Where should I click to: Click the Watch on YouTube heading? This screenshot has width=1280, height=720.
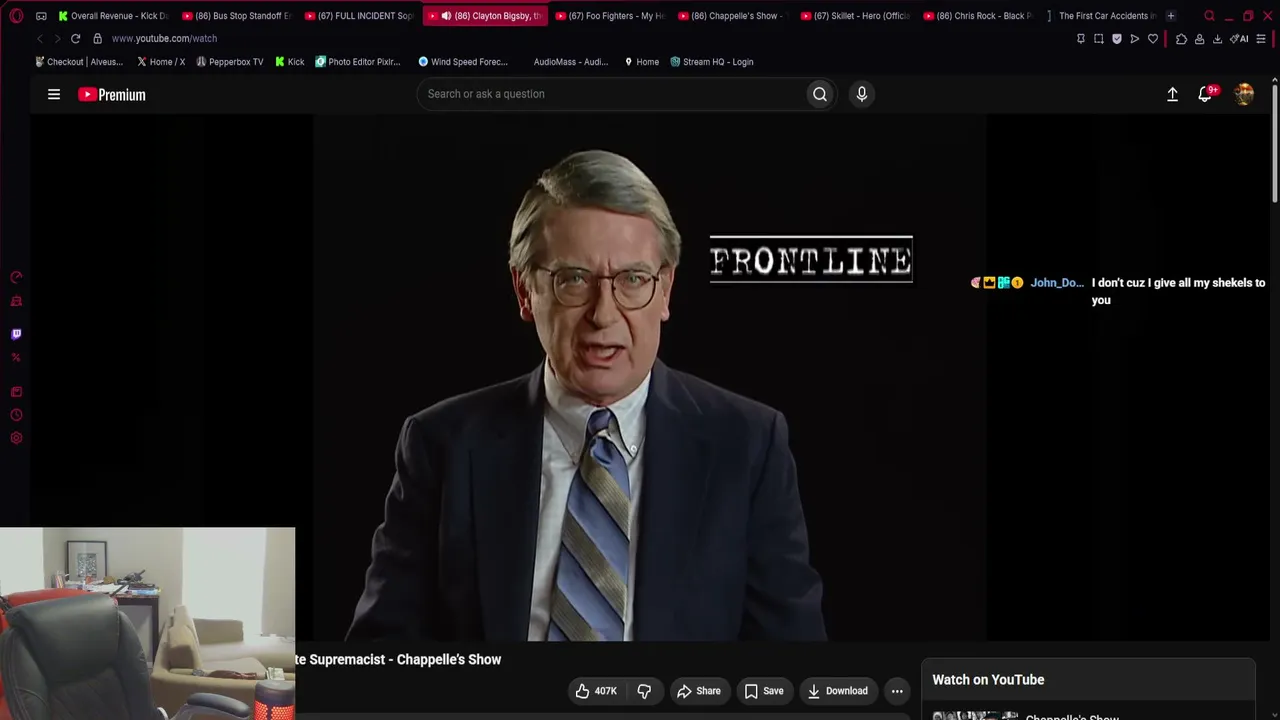(988, 680)
